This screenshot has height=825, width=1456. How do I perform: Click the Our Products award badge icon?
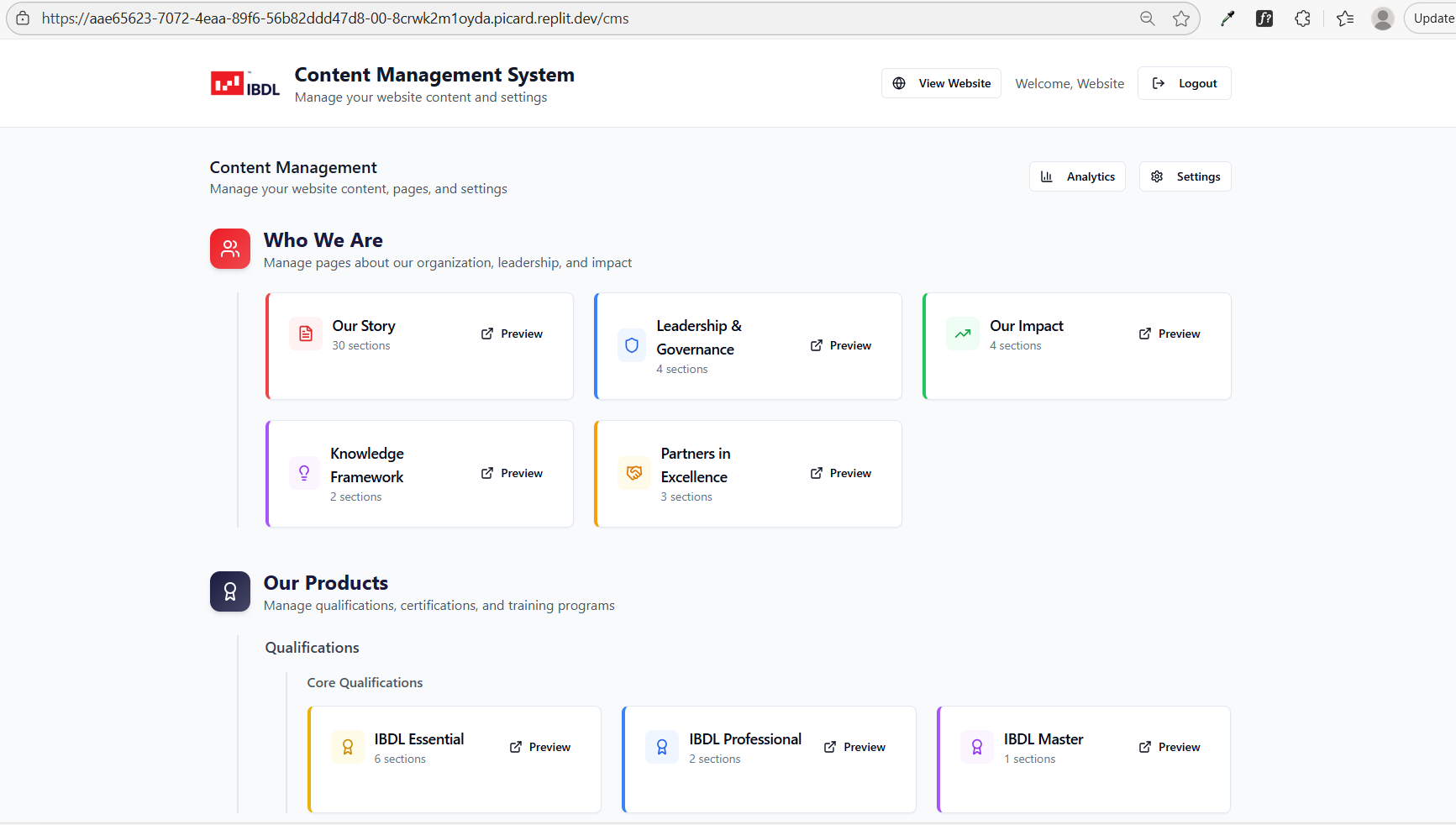coord(230,591)
